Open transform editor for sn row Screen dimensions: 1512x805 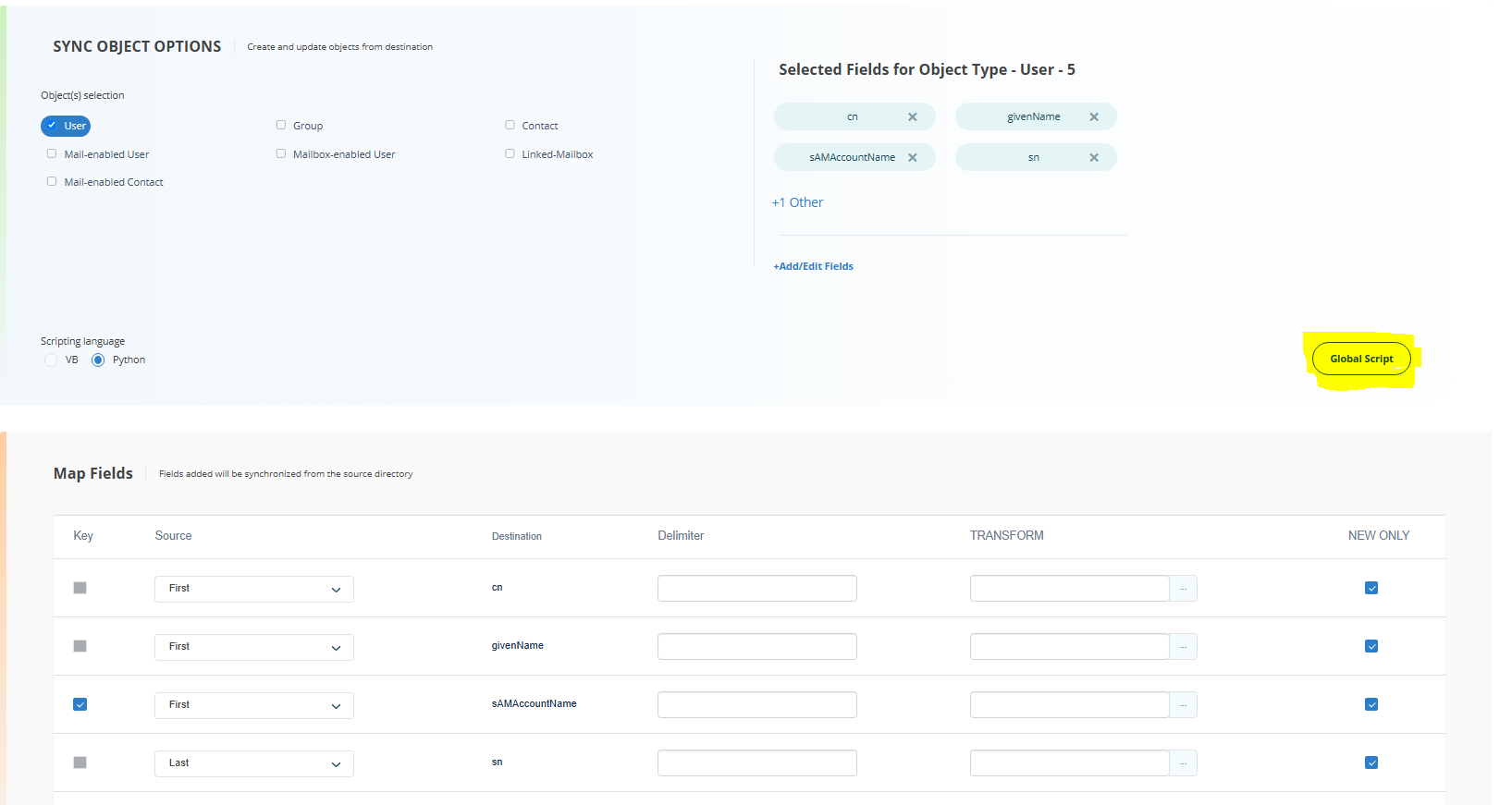click(1183, 763)
